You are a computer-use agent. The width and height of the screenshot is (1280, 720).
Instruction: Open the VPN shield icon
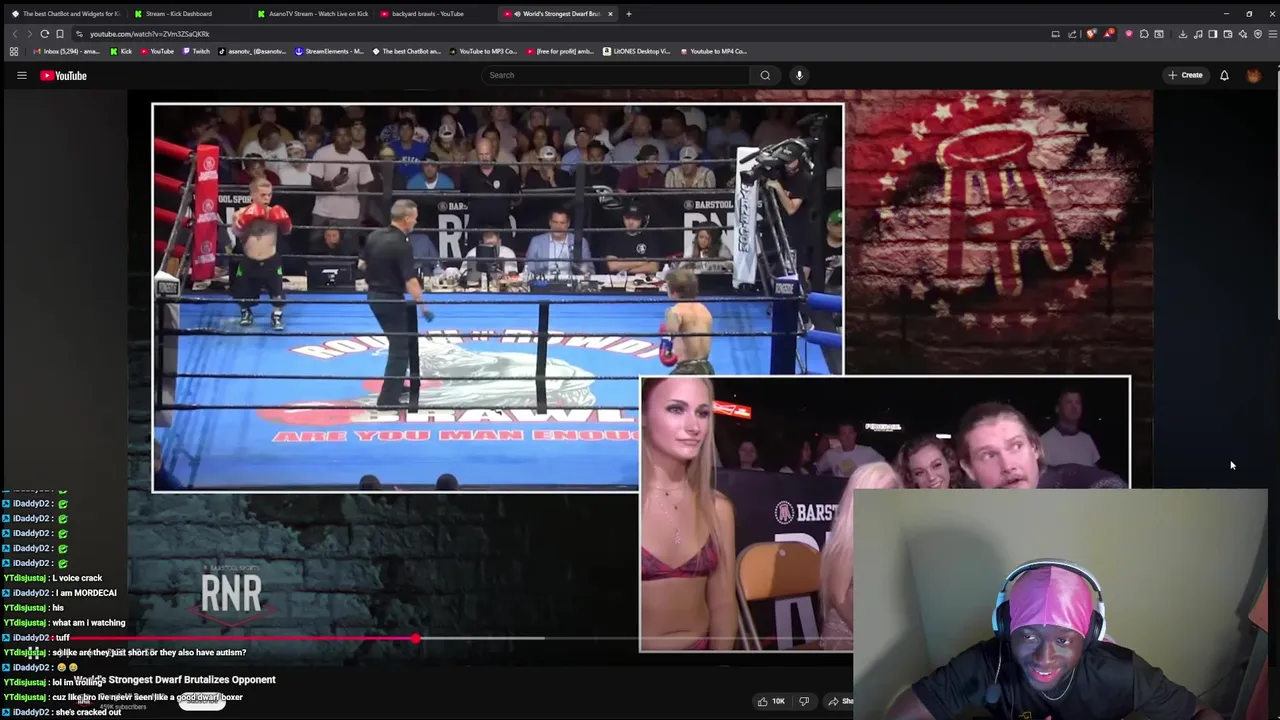[x=1258, y=34]
